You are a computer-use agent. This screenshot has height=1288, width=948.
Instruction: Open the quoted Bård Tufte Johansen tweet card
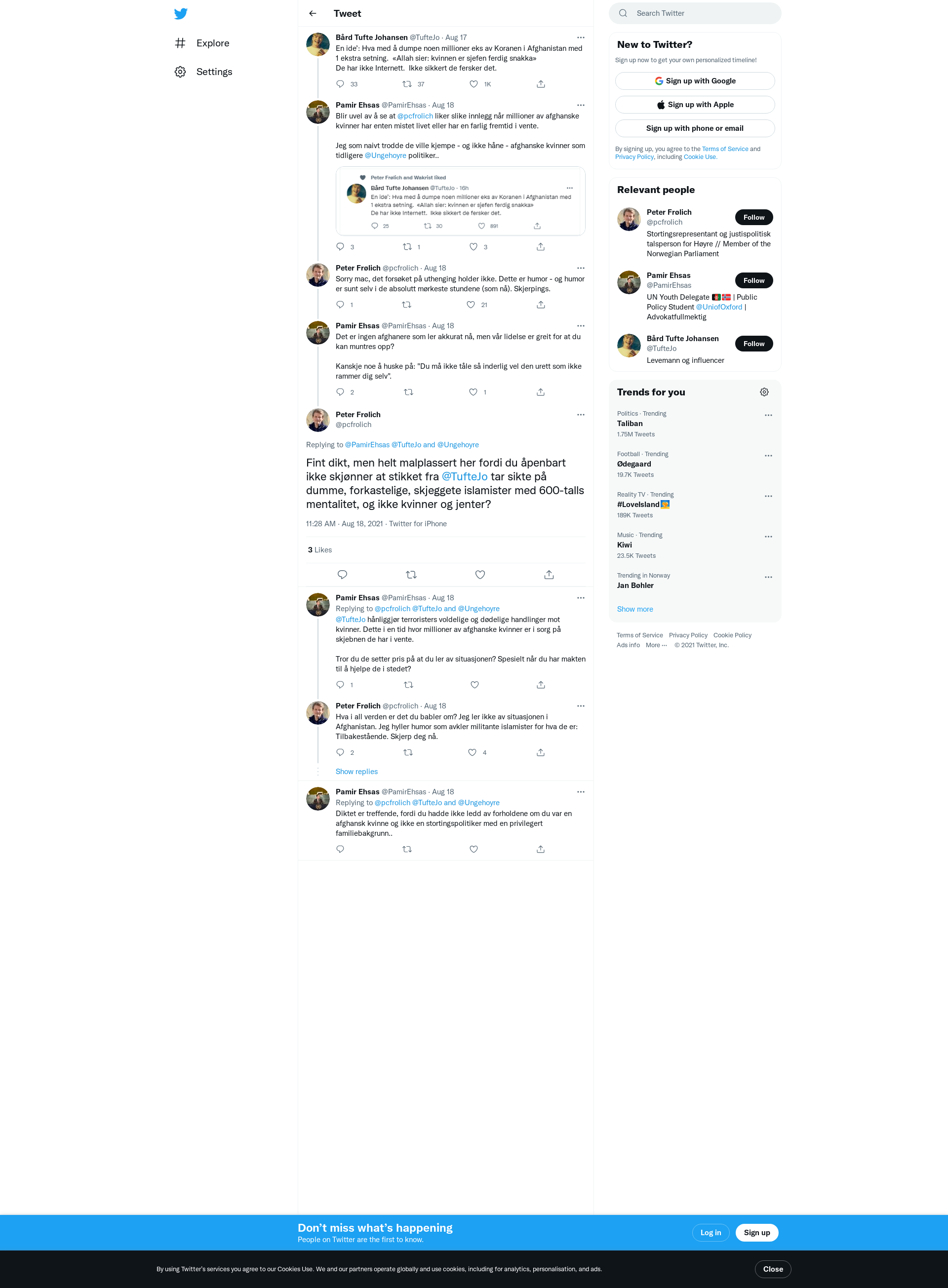coord(460,201)
